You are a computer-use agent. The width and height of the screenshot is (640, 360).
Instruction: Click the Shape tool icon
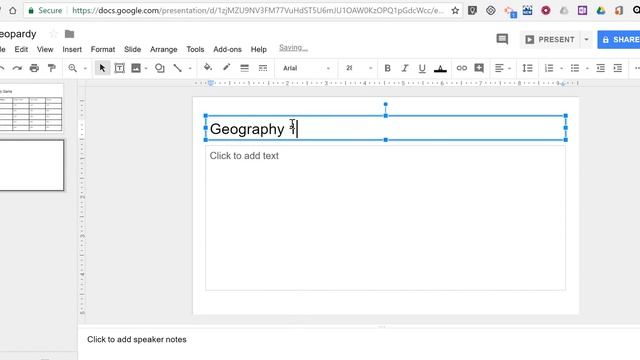click(160, 68)
